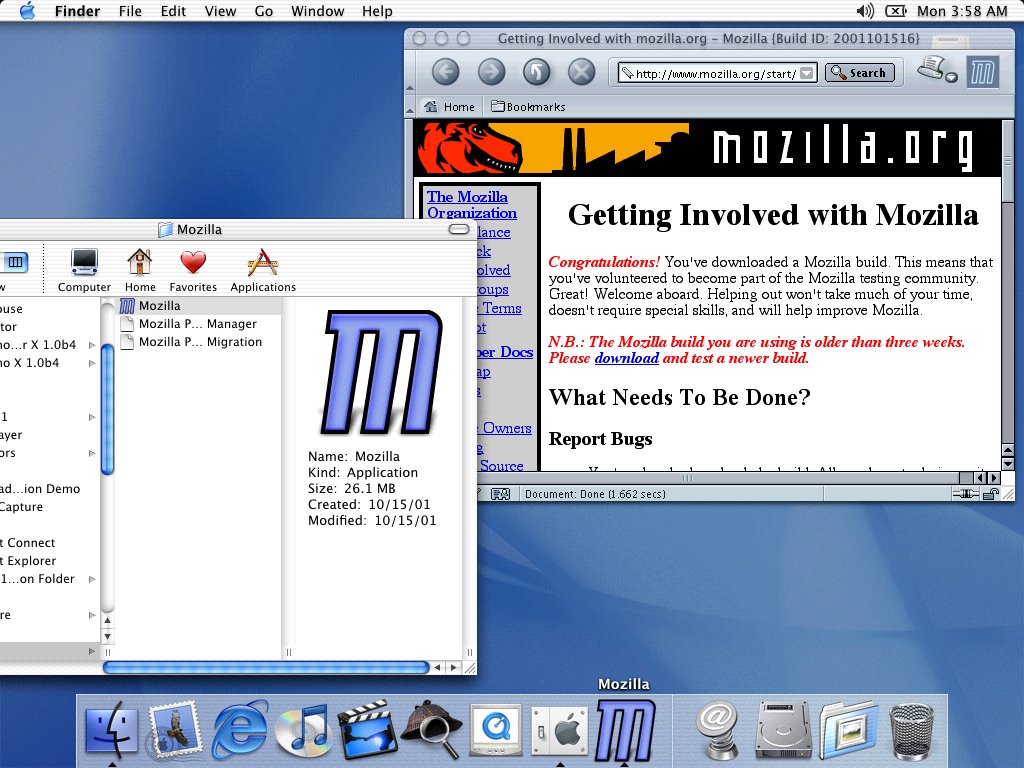Select 'Mozilla P... Migration' file in Finder

tap(199, 342)
